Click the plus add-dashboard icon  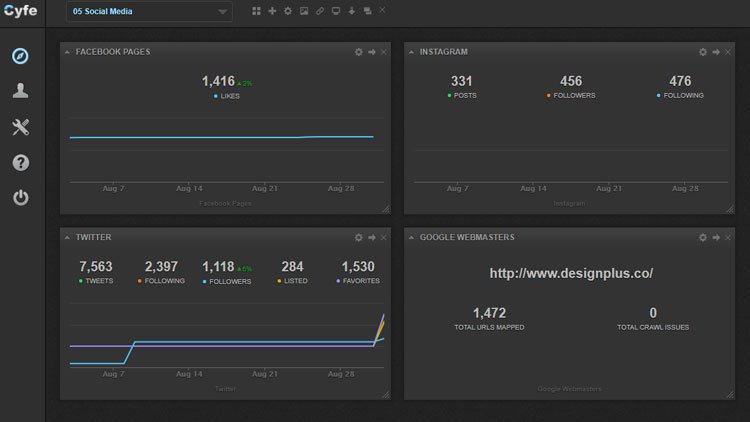[x=272, y=11]
